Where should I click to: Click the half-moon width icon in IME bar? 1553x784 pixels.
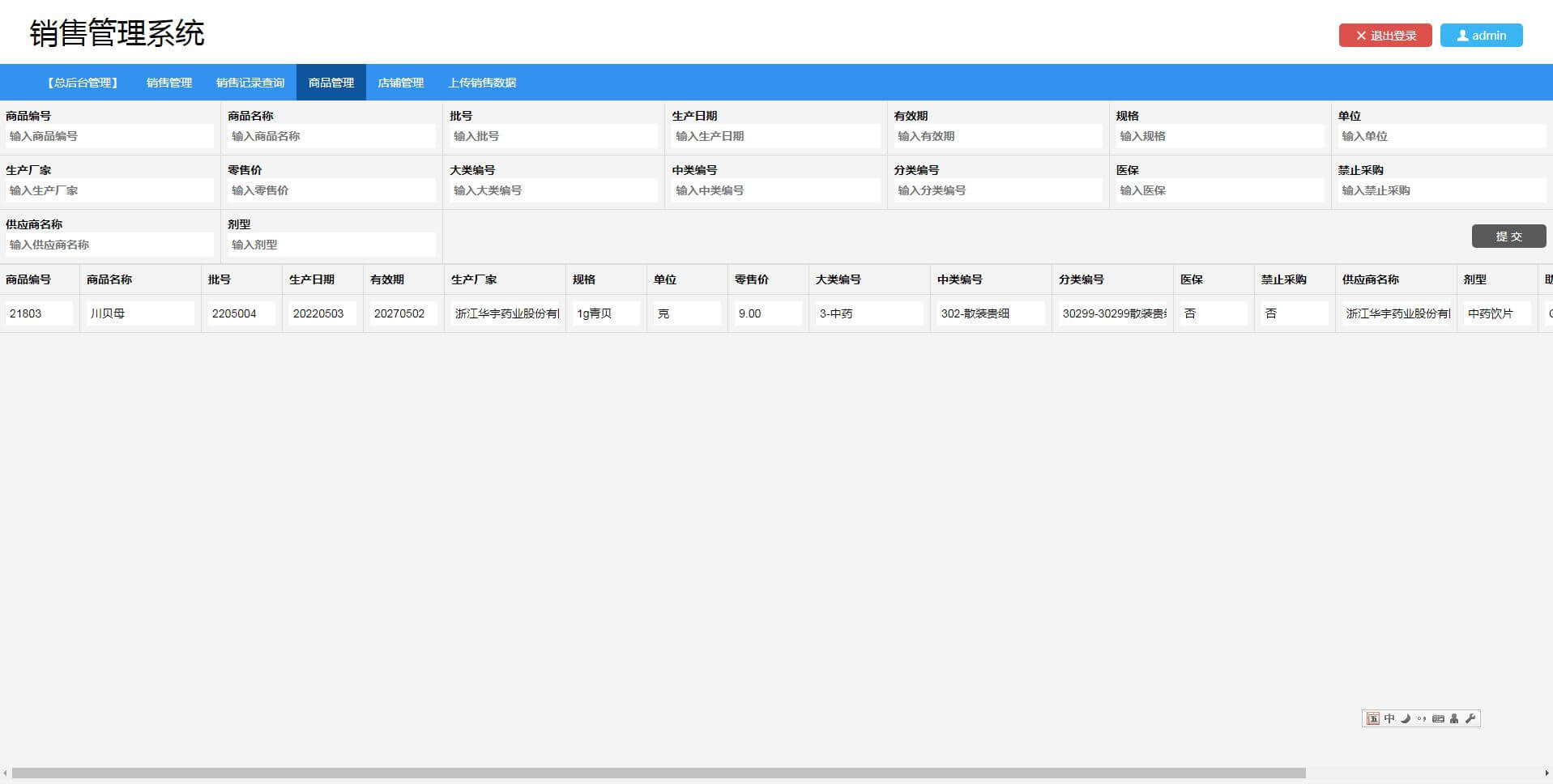pyautogui.click(x=1406, y=718)
